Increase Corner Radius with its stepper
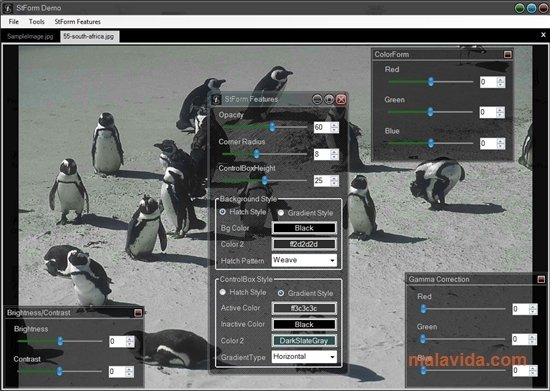 pyautogui.click(x=335, y=151)
